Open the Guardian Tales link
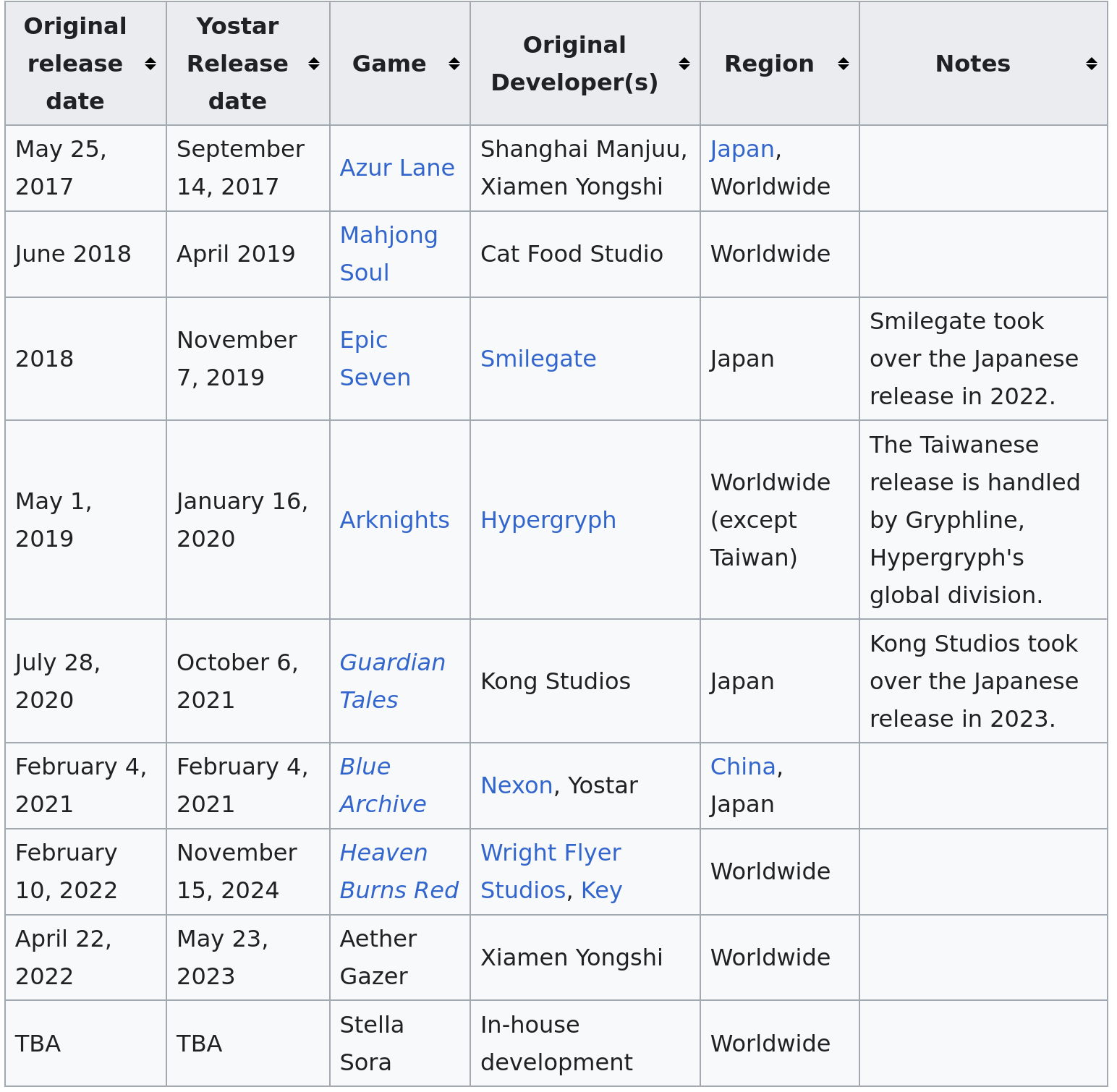Viewport: 1117px width, 1092px height. tap(392, 681)
